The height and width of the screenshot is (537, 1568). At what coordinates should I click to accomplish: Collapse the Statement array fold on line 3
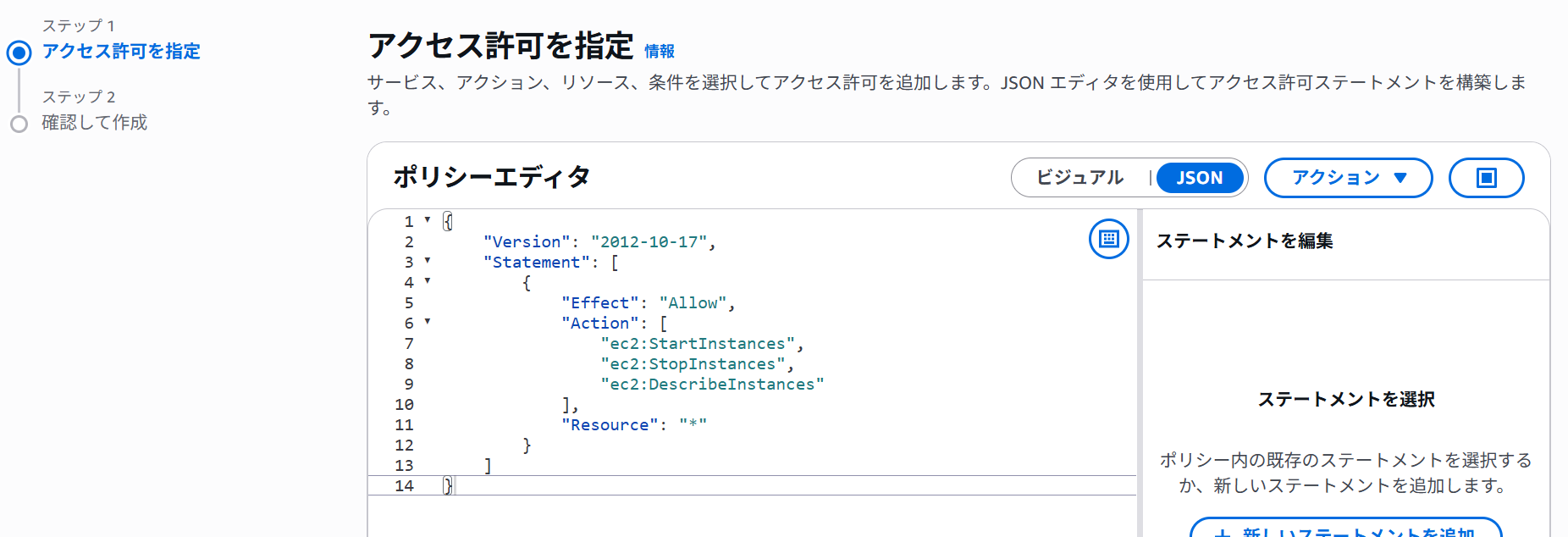(x=428, y=261)
